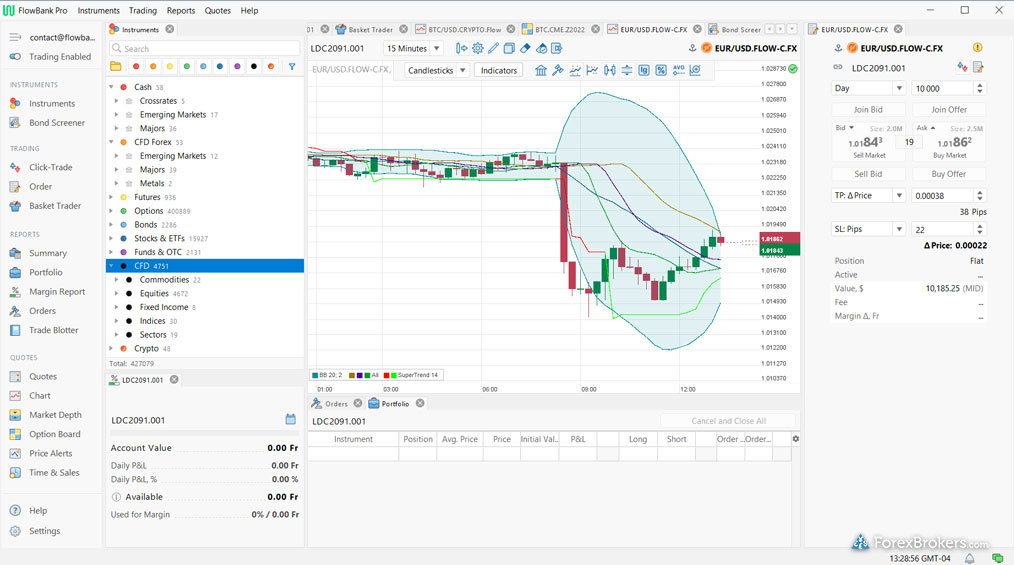Click the calendar icon in account panel
1014x565 pixels.
coord(290,420)
